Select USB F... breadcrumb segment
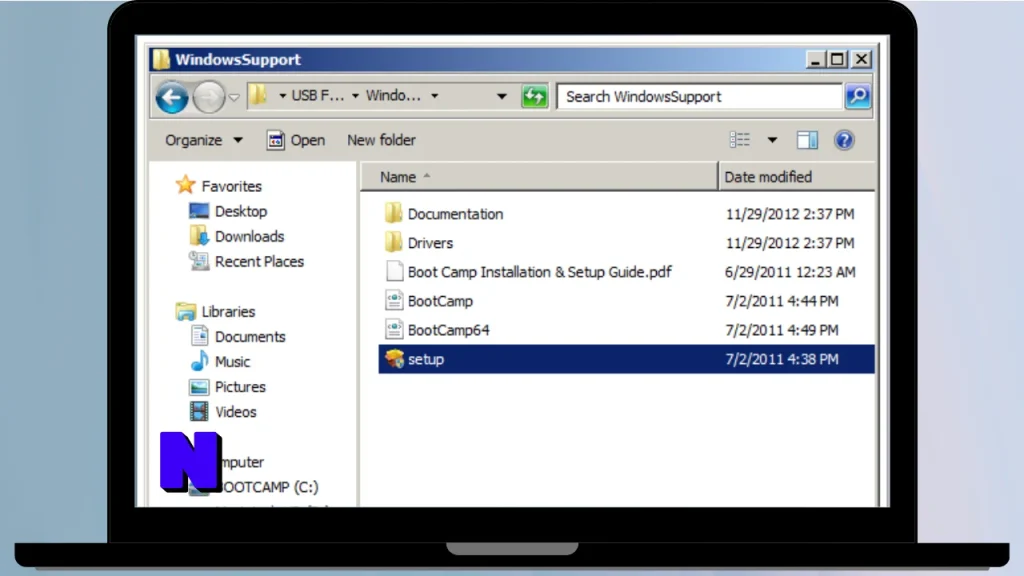This screenshot has width=1024, height=576. coord(317,95)
